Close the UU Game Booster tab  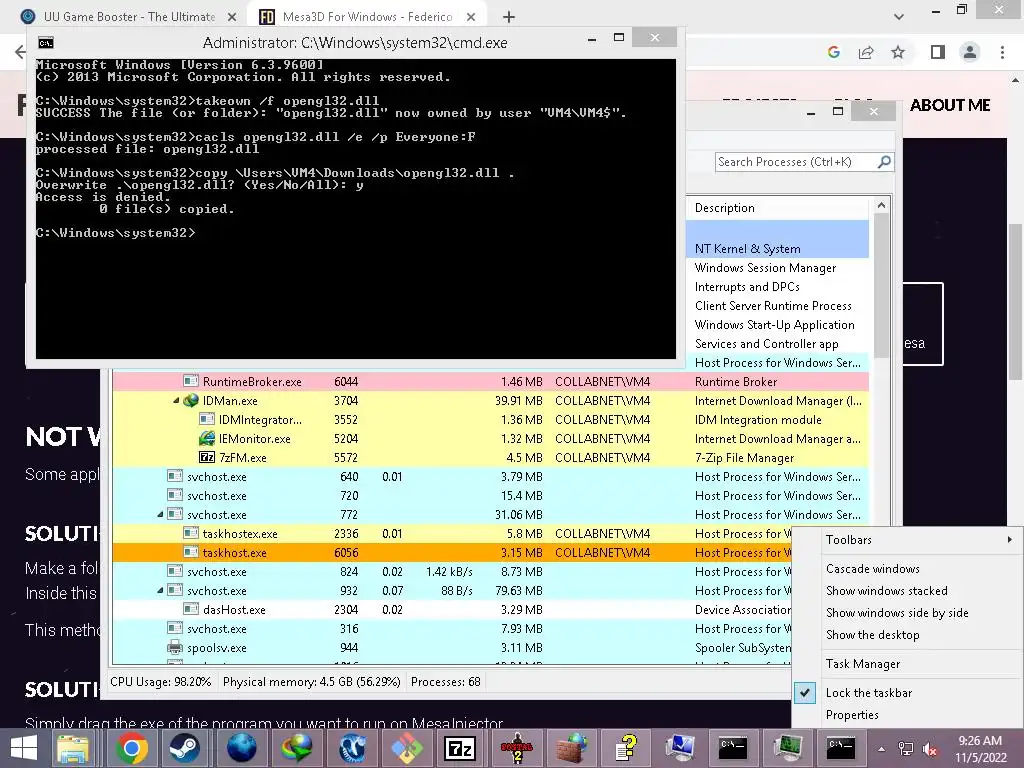[232, 17]
